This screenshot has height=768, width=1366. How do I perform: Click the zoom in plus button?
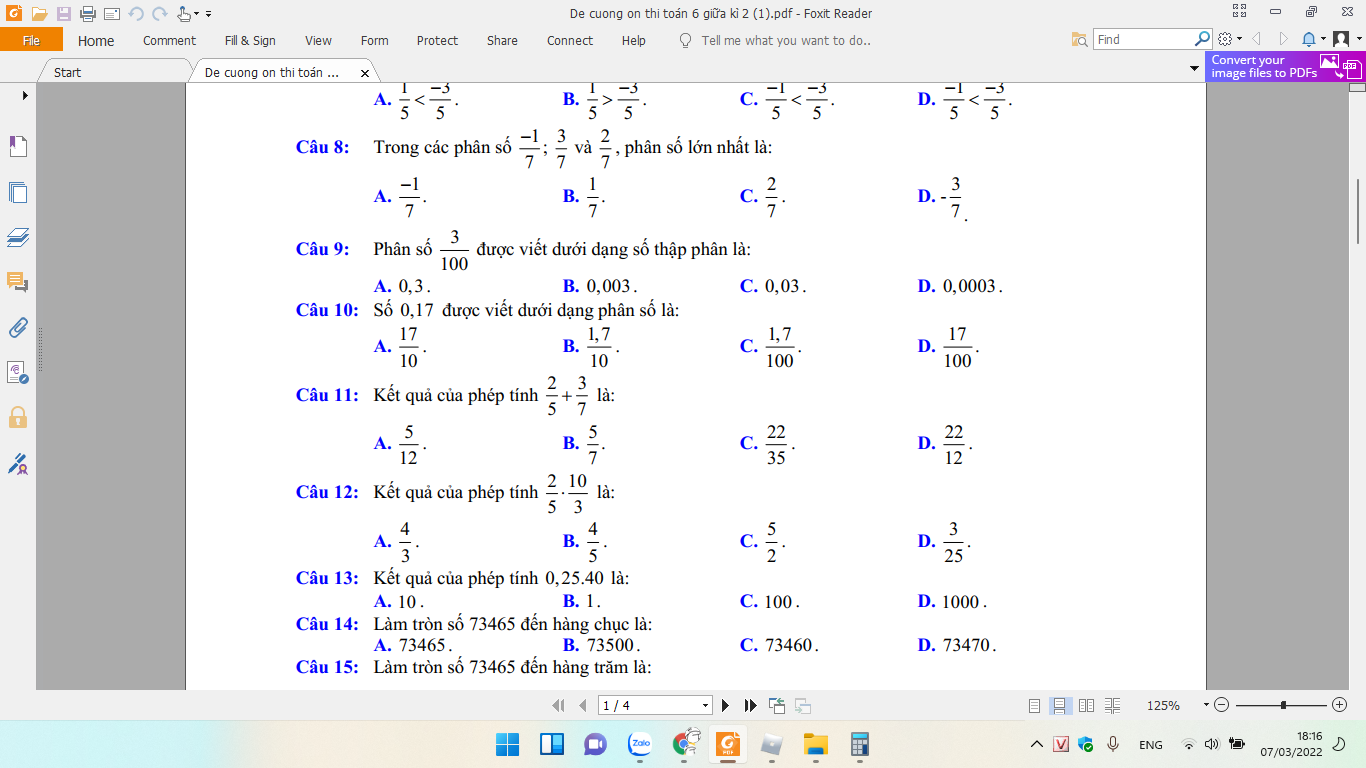(x=1340, y=705)
